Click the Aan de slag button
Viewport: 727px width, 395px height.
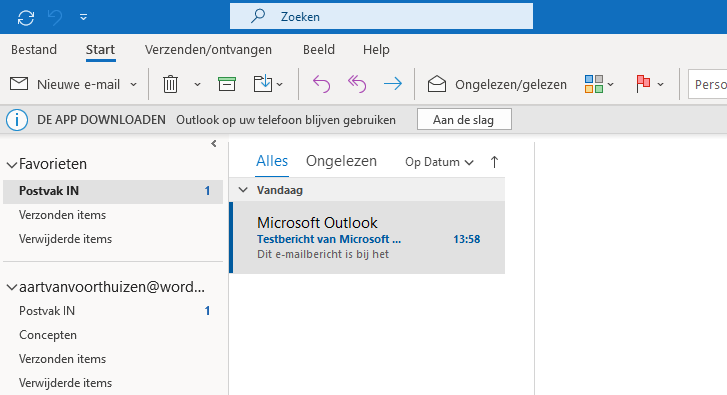click(x=464, y=120)
